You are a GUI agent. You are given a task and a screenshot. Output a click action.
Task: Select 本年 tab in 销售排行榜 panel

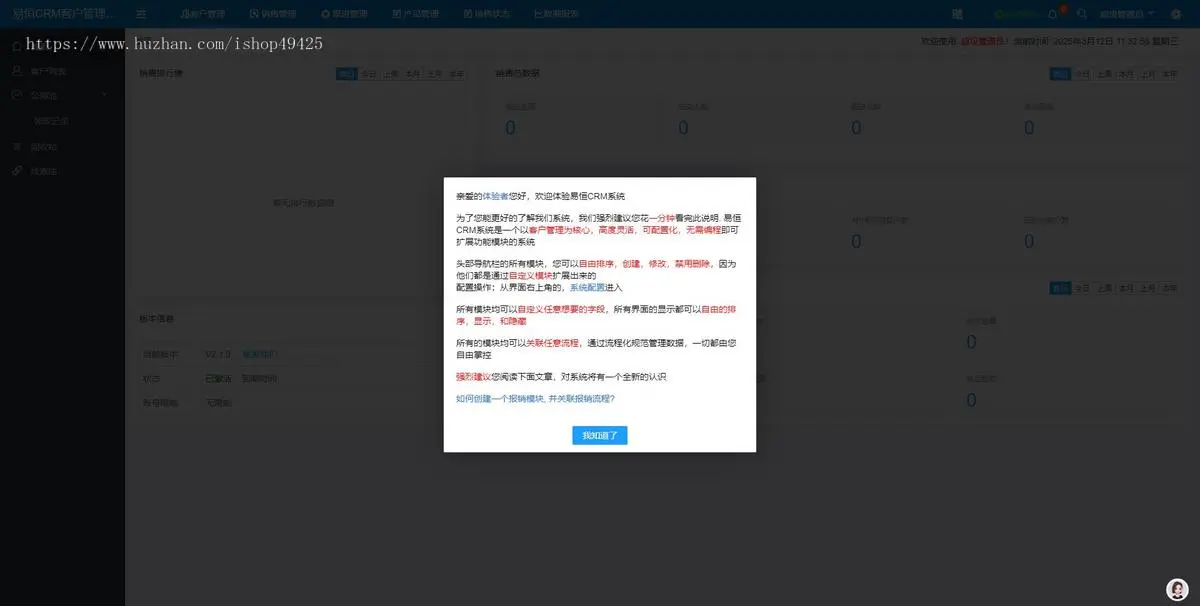click(x=456, y=74)
